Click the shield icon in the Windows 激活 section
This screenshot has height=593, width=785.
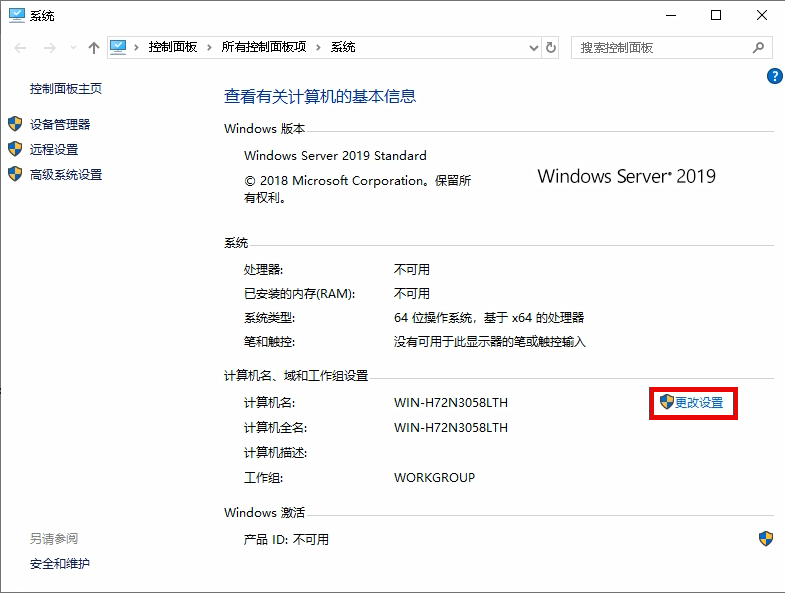[765, 539]
